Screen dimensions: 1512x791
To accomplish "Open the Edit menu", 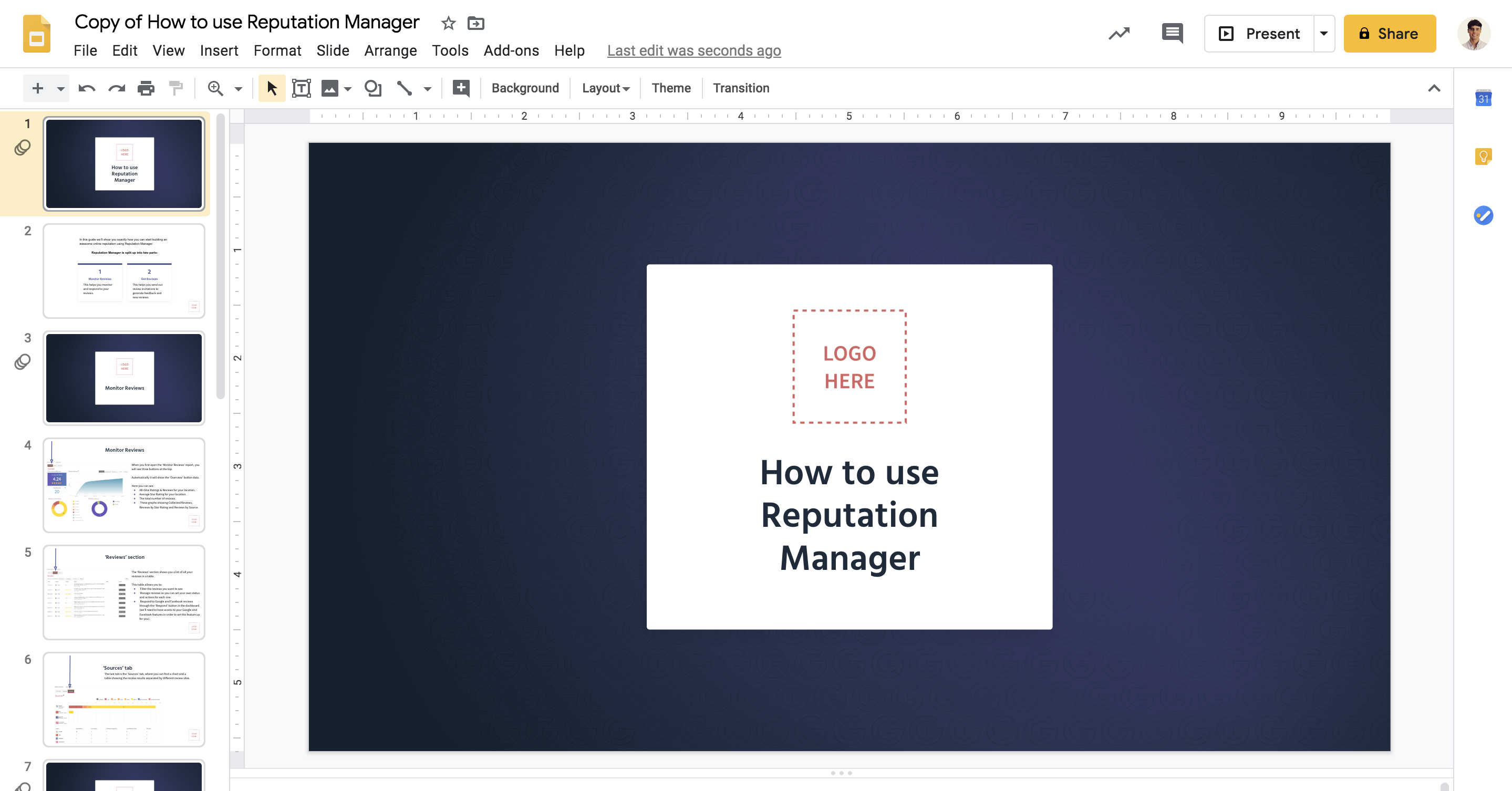I will click(125, 51).
